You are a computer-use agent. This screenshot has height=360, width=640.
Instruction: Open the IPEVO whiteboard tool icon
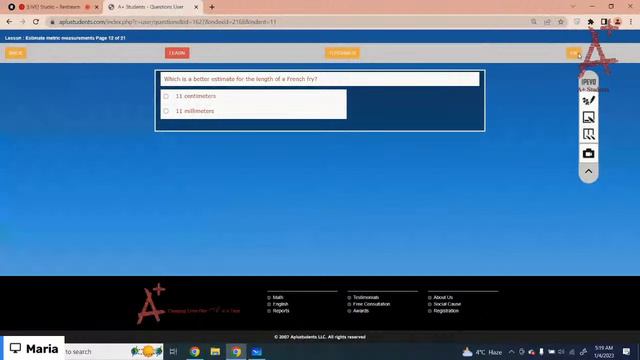pos(588,118)
